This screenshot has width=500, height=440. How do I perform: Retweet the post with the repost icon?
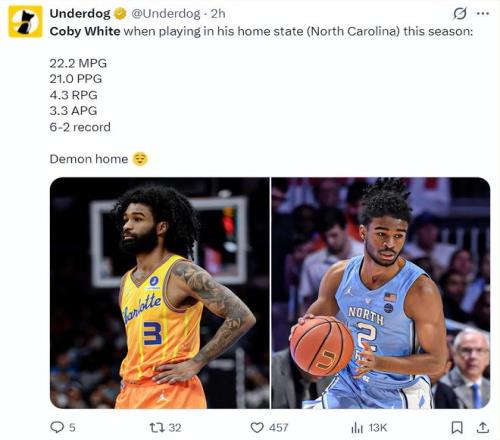tap(157, 427)
